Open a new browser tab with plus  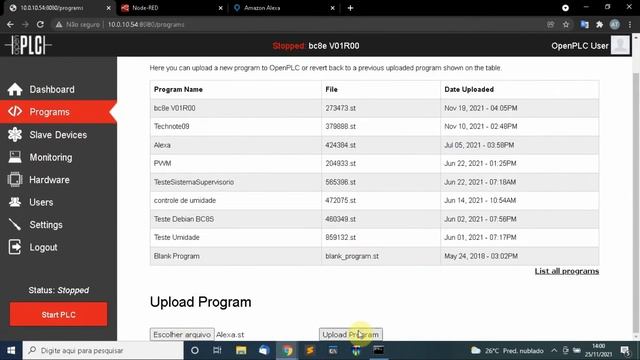coord(350,8)
